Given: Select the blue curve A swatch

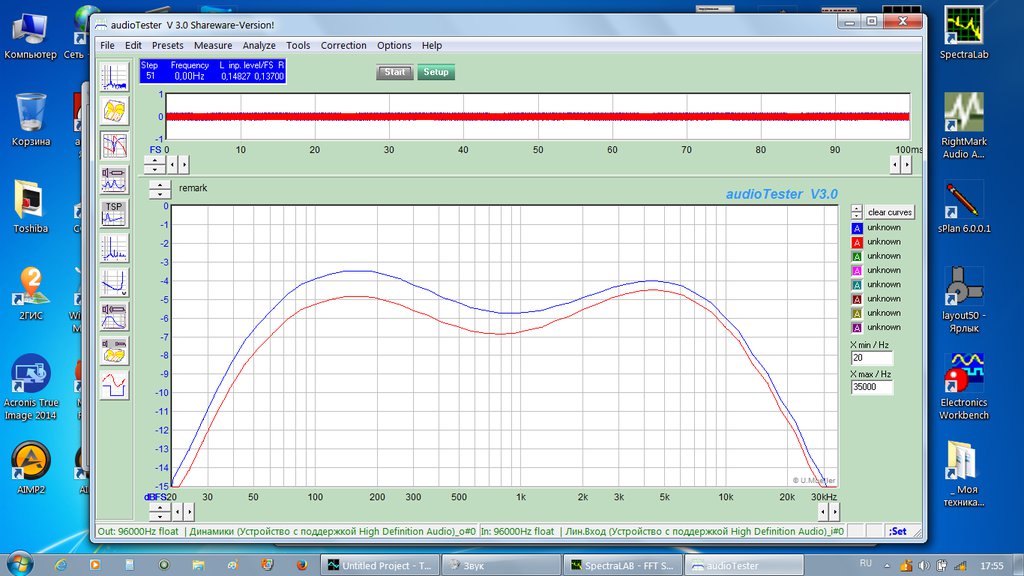Looking at the screenshot, I should pos(857,228).
